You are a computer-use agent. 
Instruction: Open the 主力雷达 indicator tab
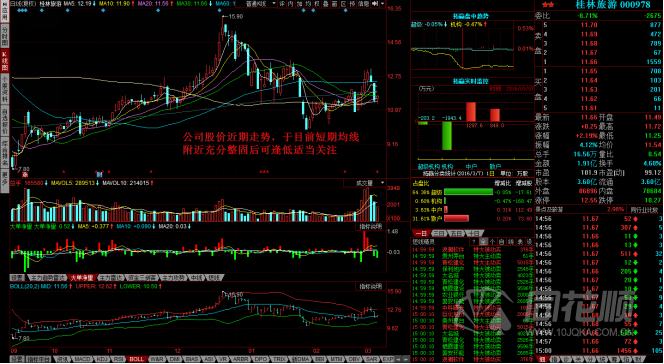112,278
